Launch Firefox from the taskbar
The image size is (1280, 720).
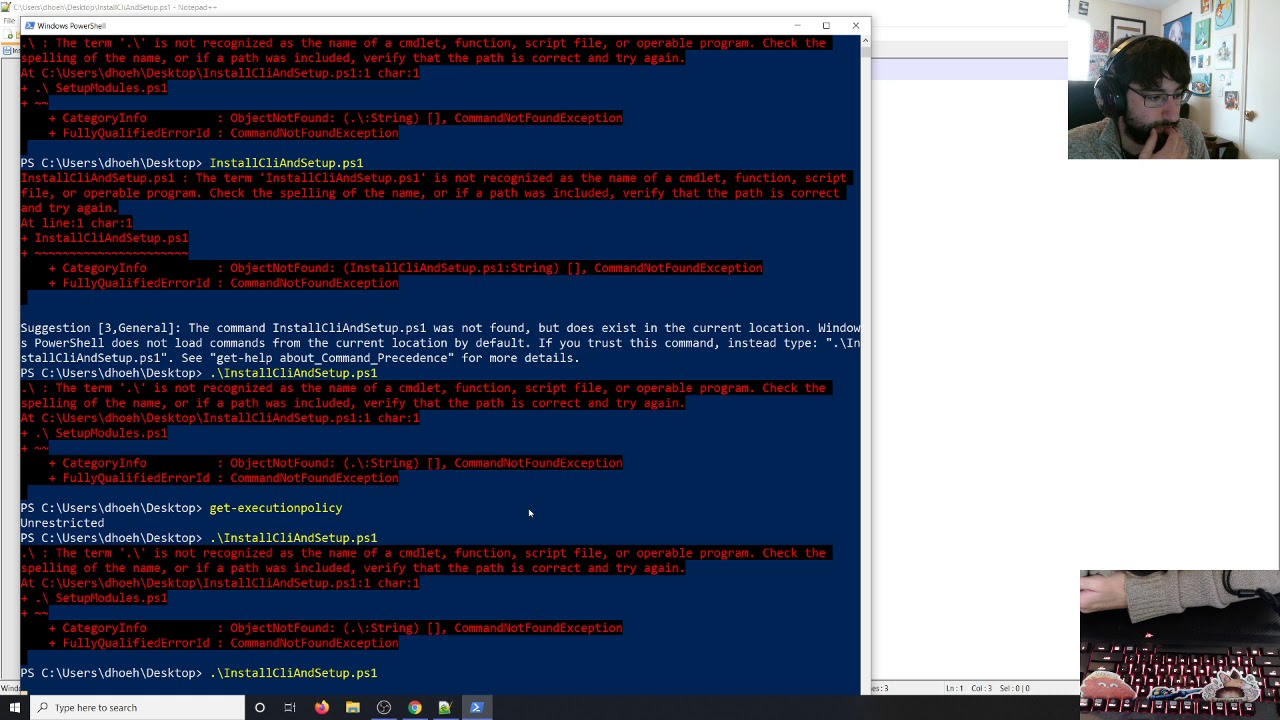tap(321, 707)
